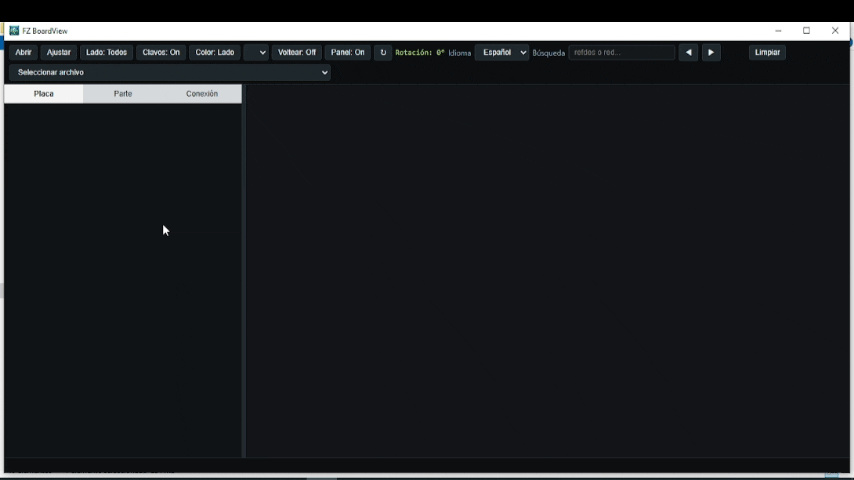This screenshot has width=854, height=480.
Task: Open the unlabeled dropdown after Color: Lado
Action: click(x=256, y=52)
